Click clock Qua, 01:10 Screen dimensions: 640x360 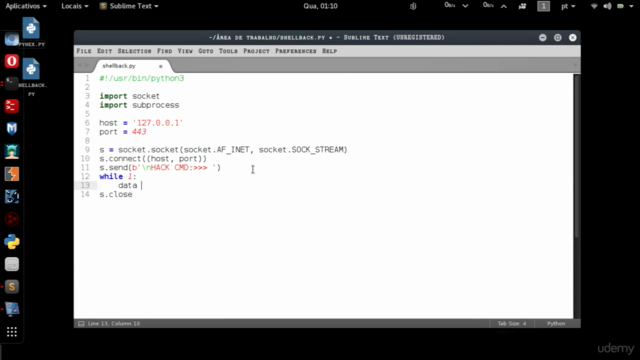pos(320,6)
